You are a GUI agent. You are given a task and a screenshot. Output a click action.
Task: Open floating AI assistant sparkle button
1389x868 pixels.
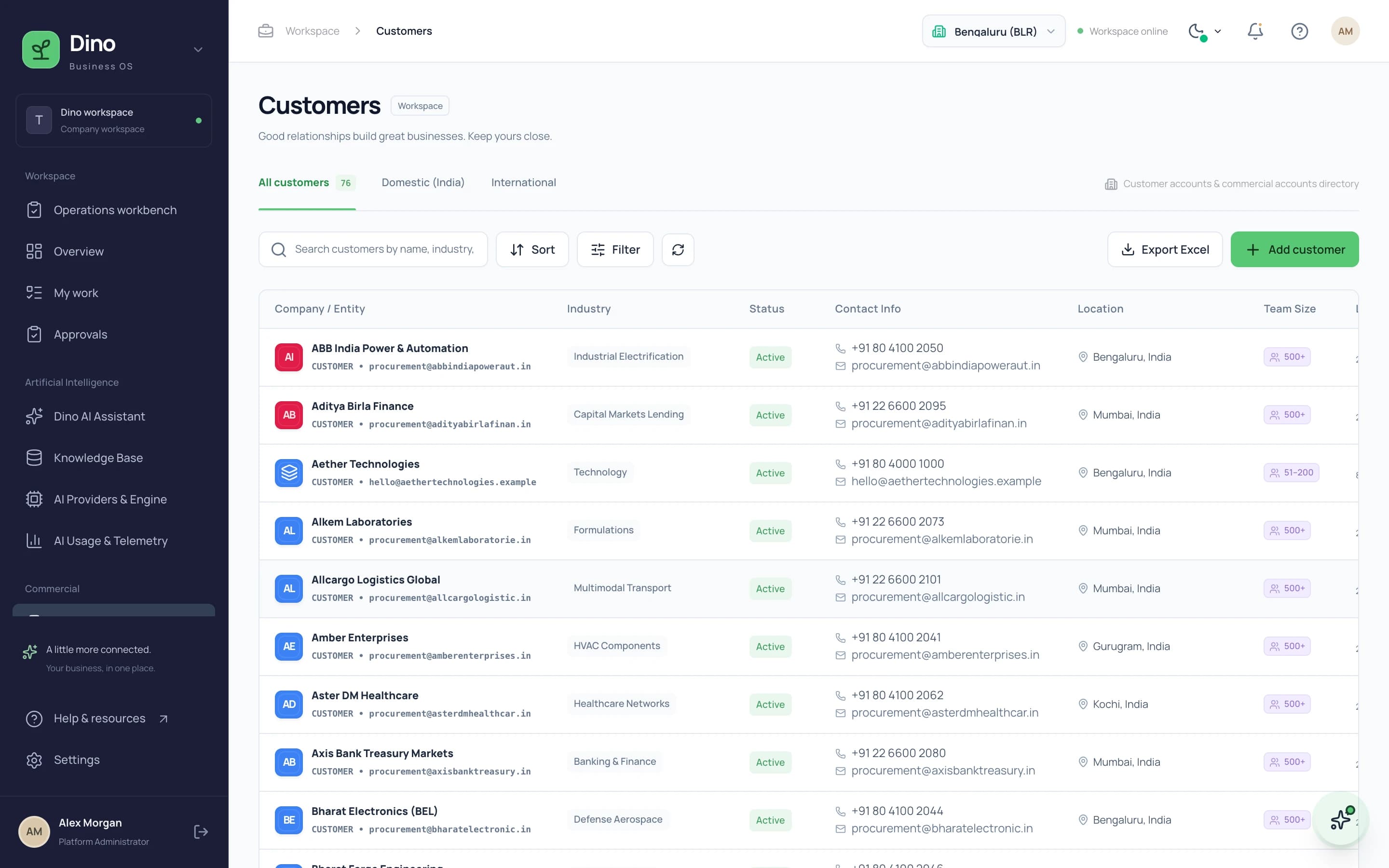coord(1341,819)
